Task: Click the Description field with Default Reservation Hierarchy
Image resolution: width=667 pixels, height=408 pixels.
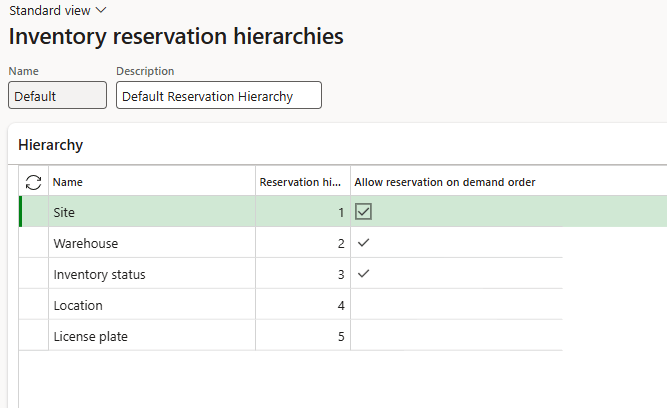Action: [x=218, y=96]
